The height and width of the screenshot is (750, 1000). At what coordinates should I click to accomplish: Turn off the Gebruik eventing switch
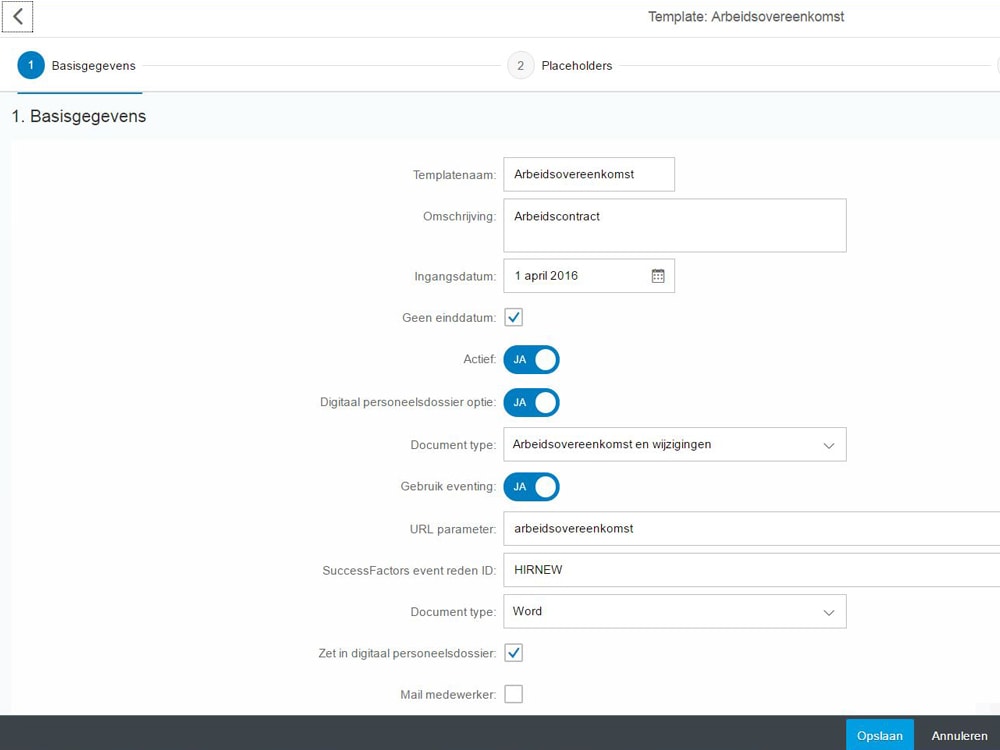(531, 487)
